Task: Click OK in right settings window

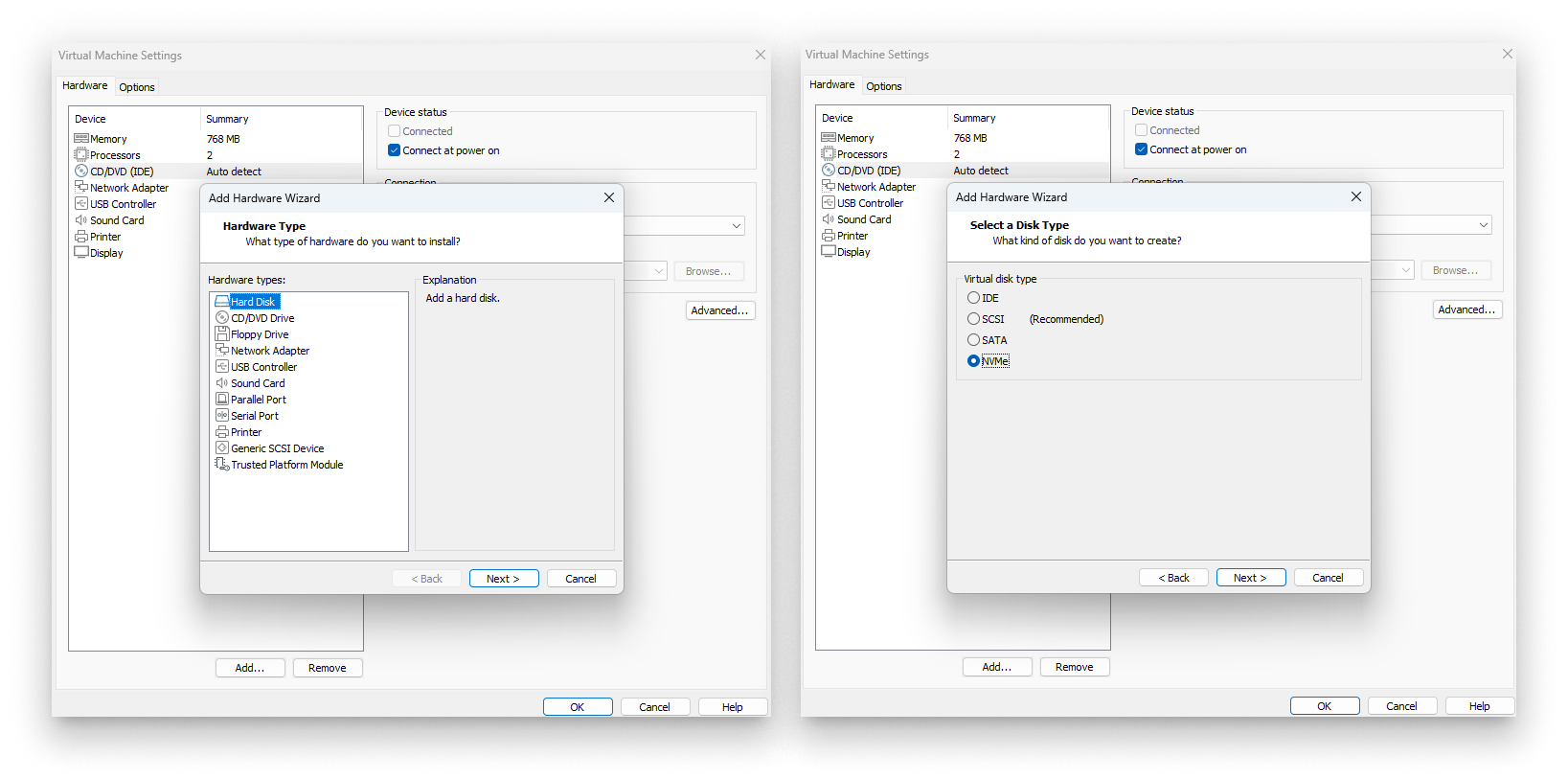Action: 1325,706
